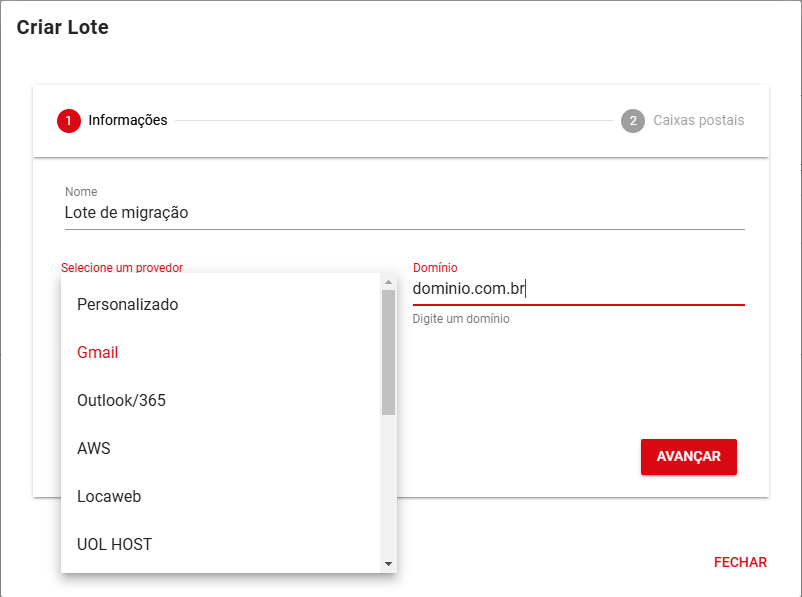Click the Selecione um provedor label
The height and width of the screenshot is (597, 802).
tap(122, 268)
